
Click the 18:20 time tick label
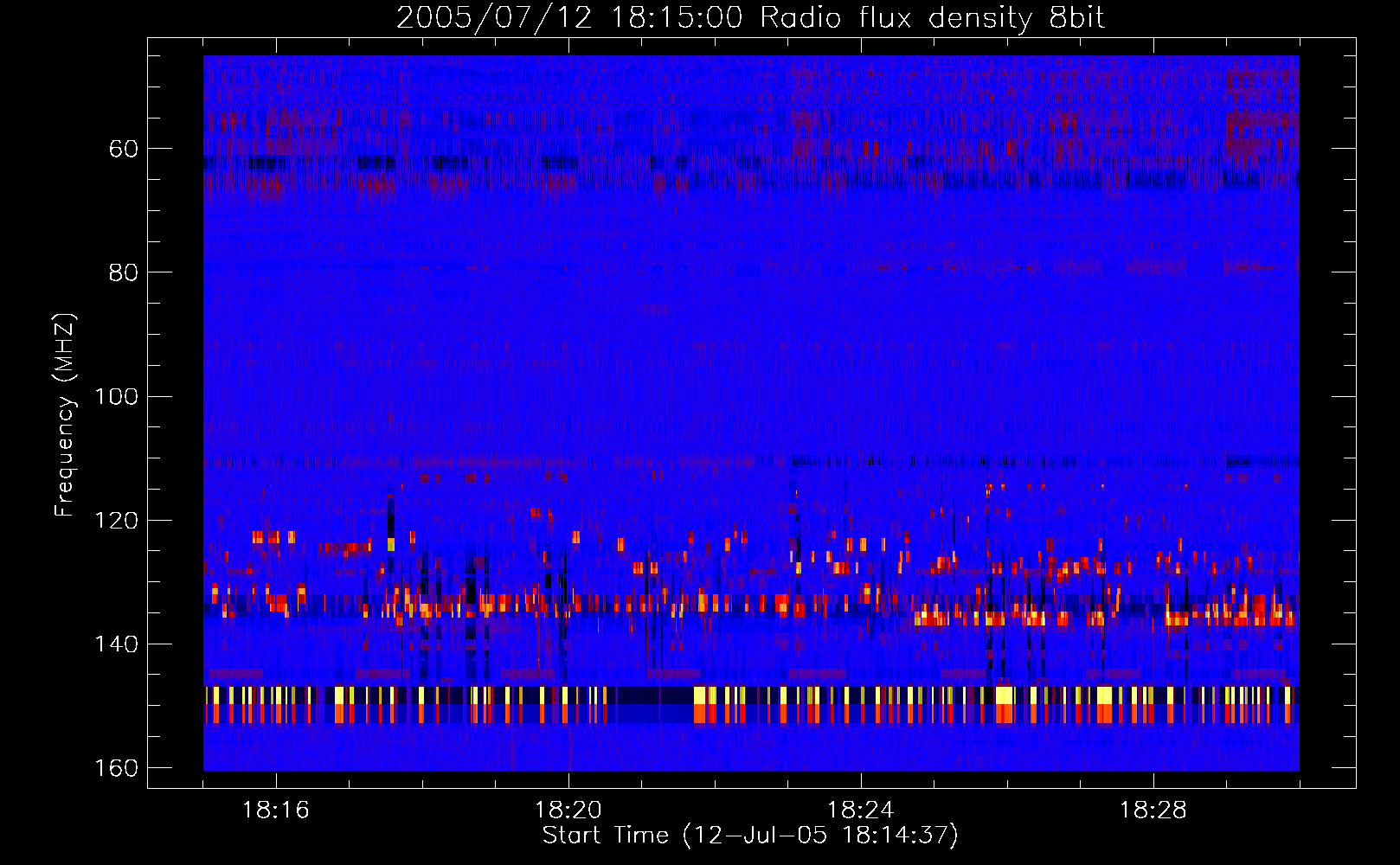click(568, 811)
